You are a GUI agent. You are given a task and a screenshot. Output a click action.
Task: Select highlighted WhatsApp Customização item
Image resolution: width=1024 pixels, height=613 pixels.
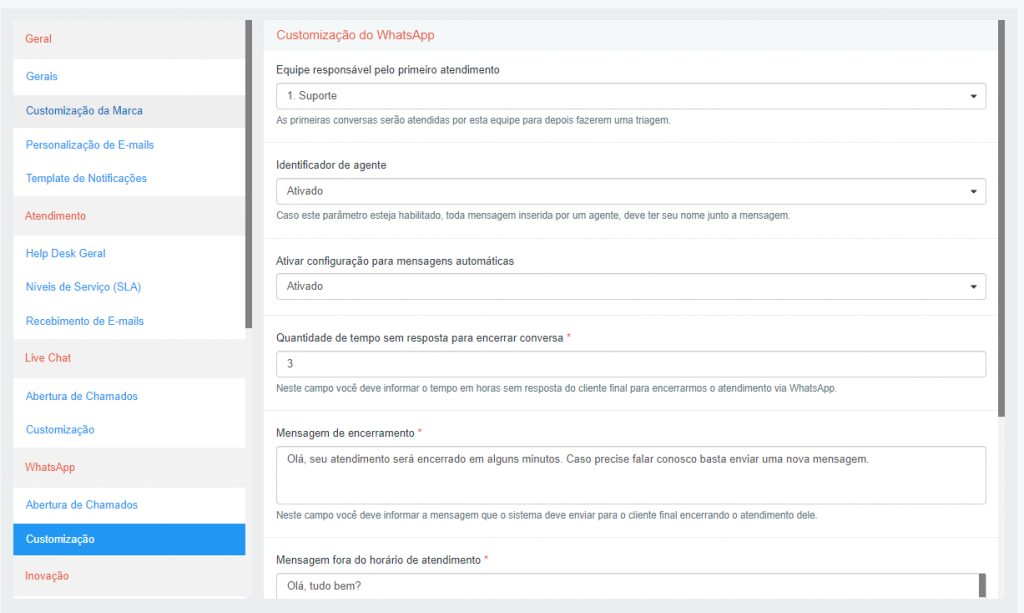pyautogui.click(x=129, y=539)
